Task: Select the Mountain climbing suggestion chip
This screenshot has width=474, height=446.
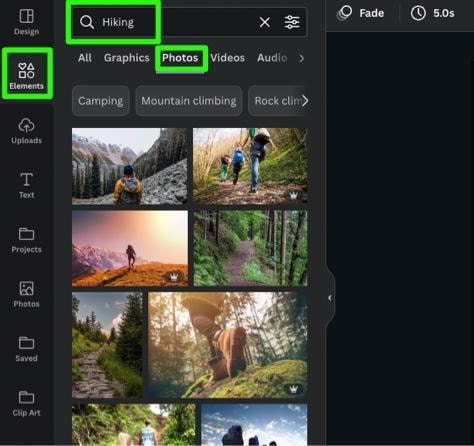Action: point(189,101)
